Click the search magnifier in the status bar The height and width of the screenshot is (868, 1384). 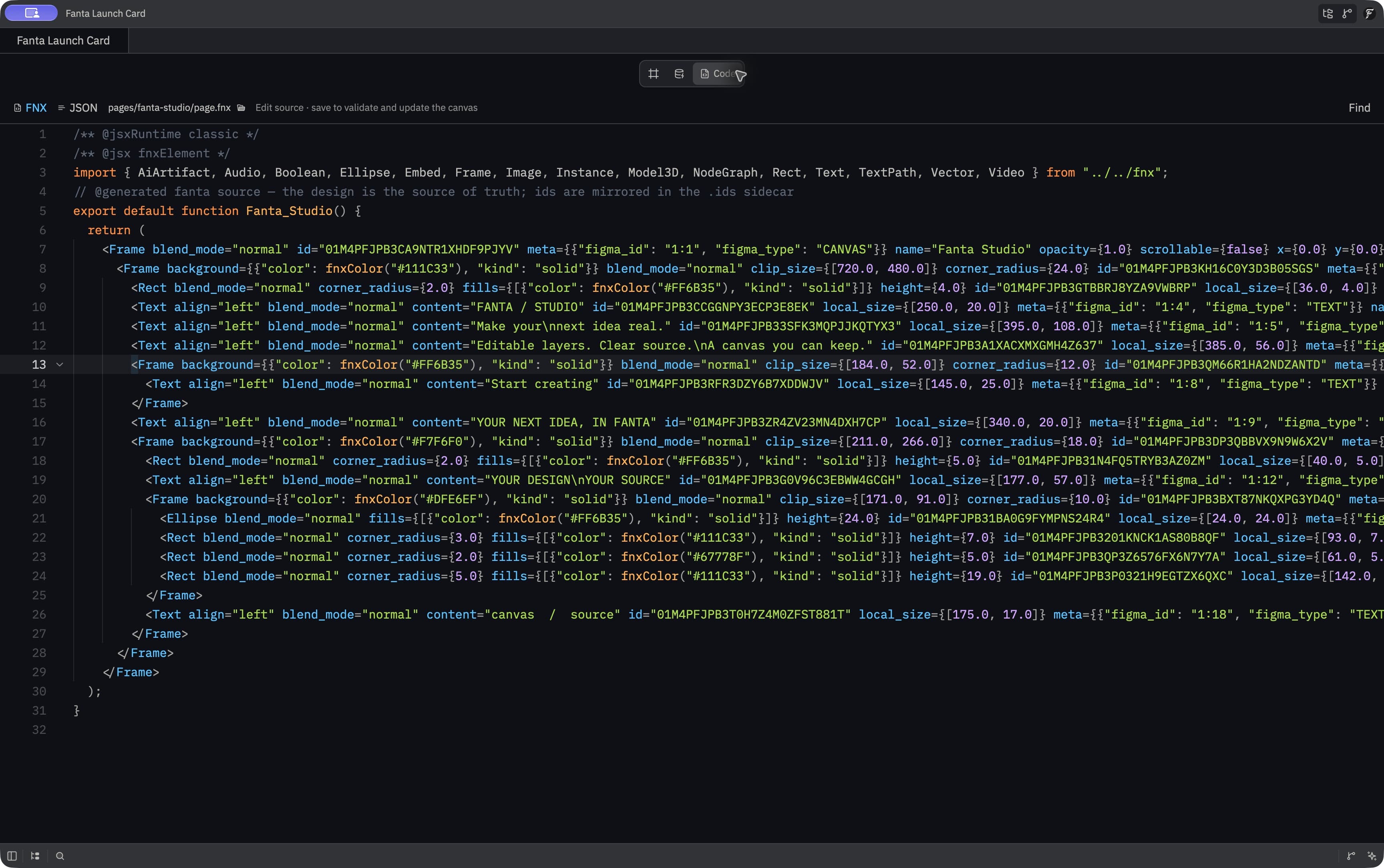60,856
